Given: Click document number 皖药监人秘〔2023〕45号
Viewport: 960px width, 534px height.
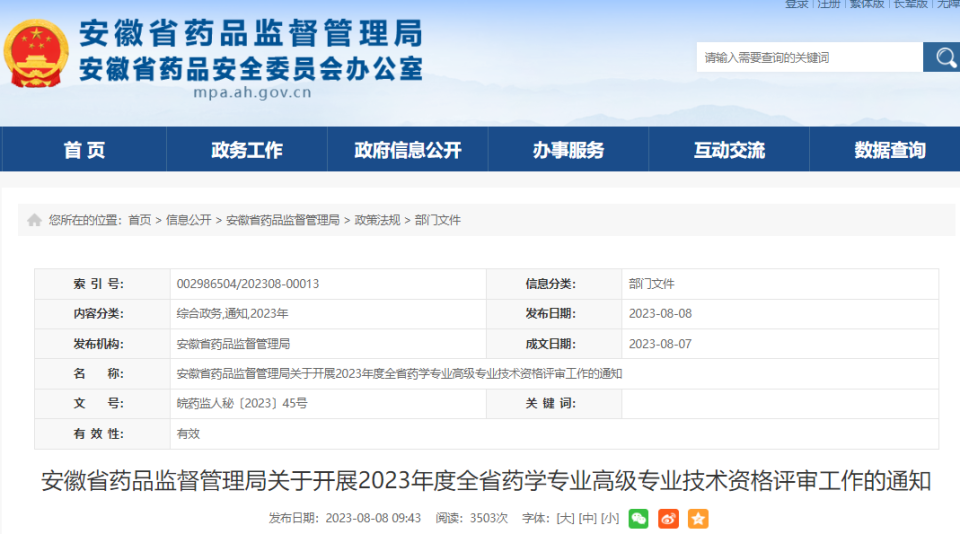Looking at the screenshot, I should click(242, 404).
